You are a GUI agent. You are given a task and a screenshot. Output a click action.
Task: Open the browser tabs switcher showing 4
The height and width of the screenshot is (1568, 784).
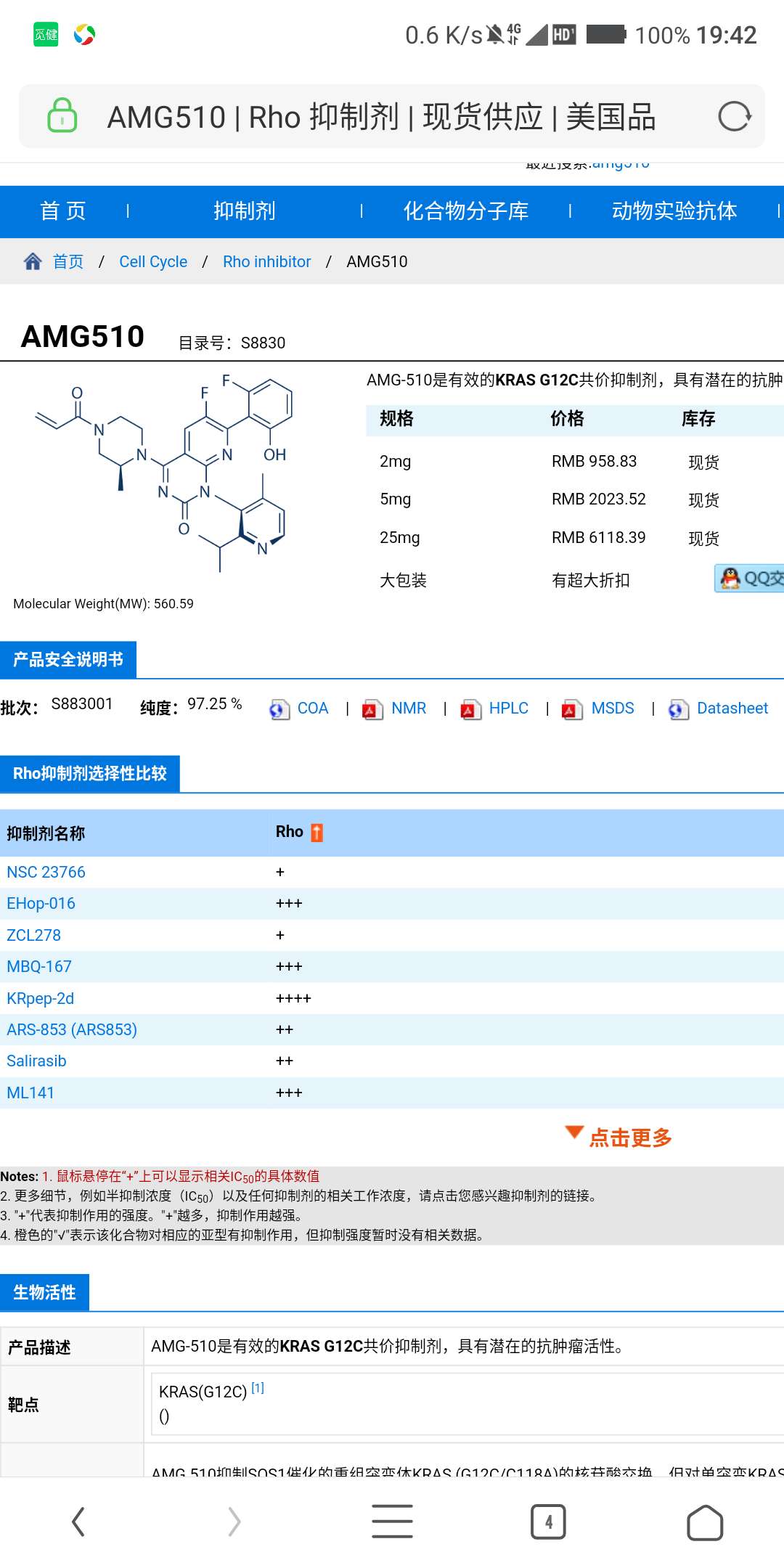click(548, 1522)
